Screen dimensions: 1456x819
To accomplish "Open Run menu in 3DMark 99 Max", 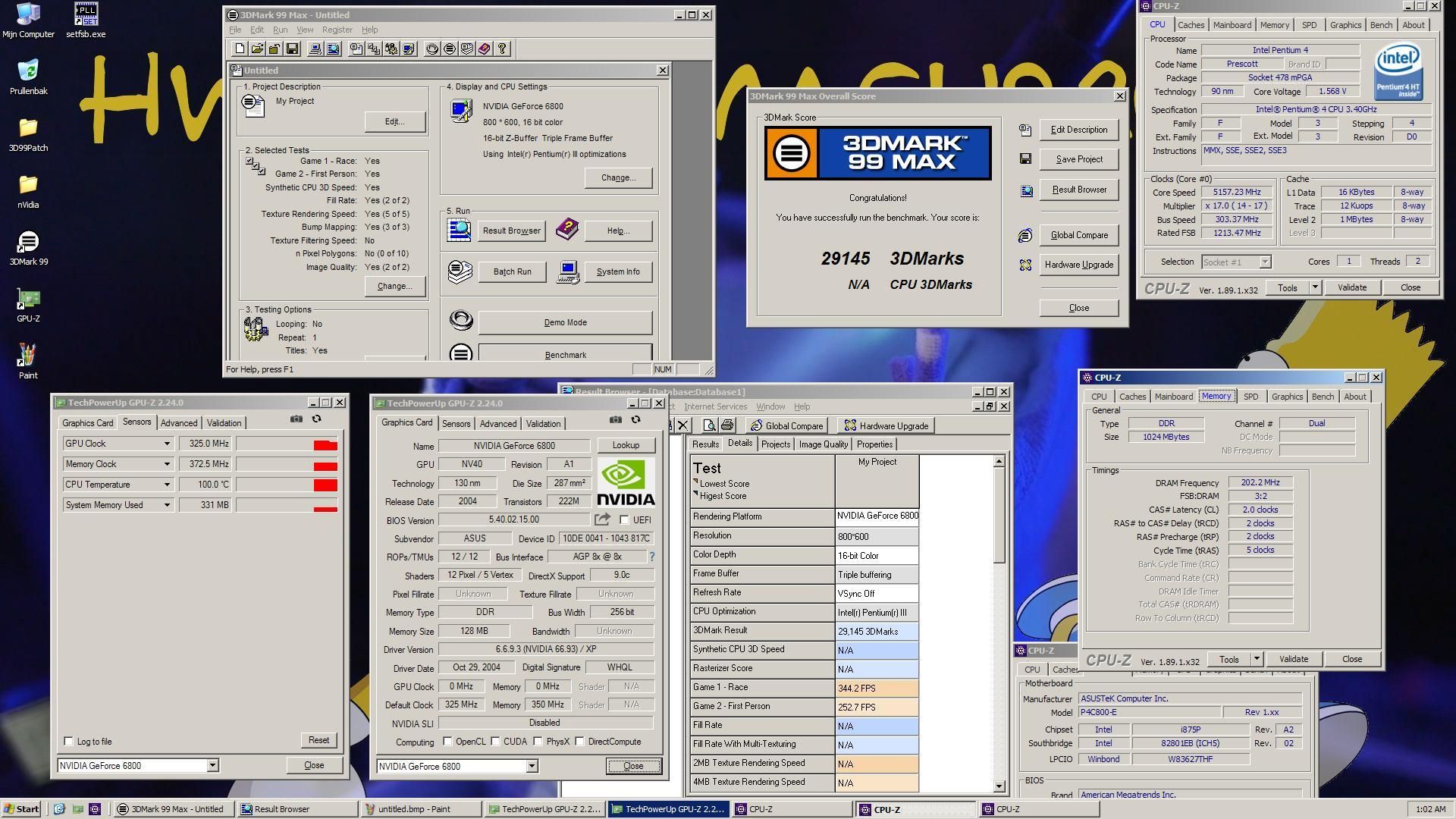I will 280,30.
